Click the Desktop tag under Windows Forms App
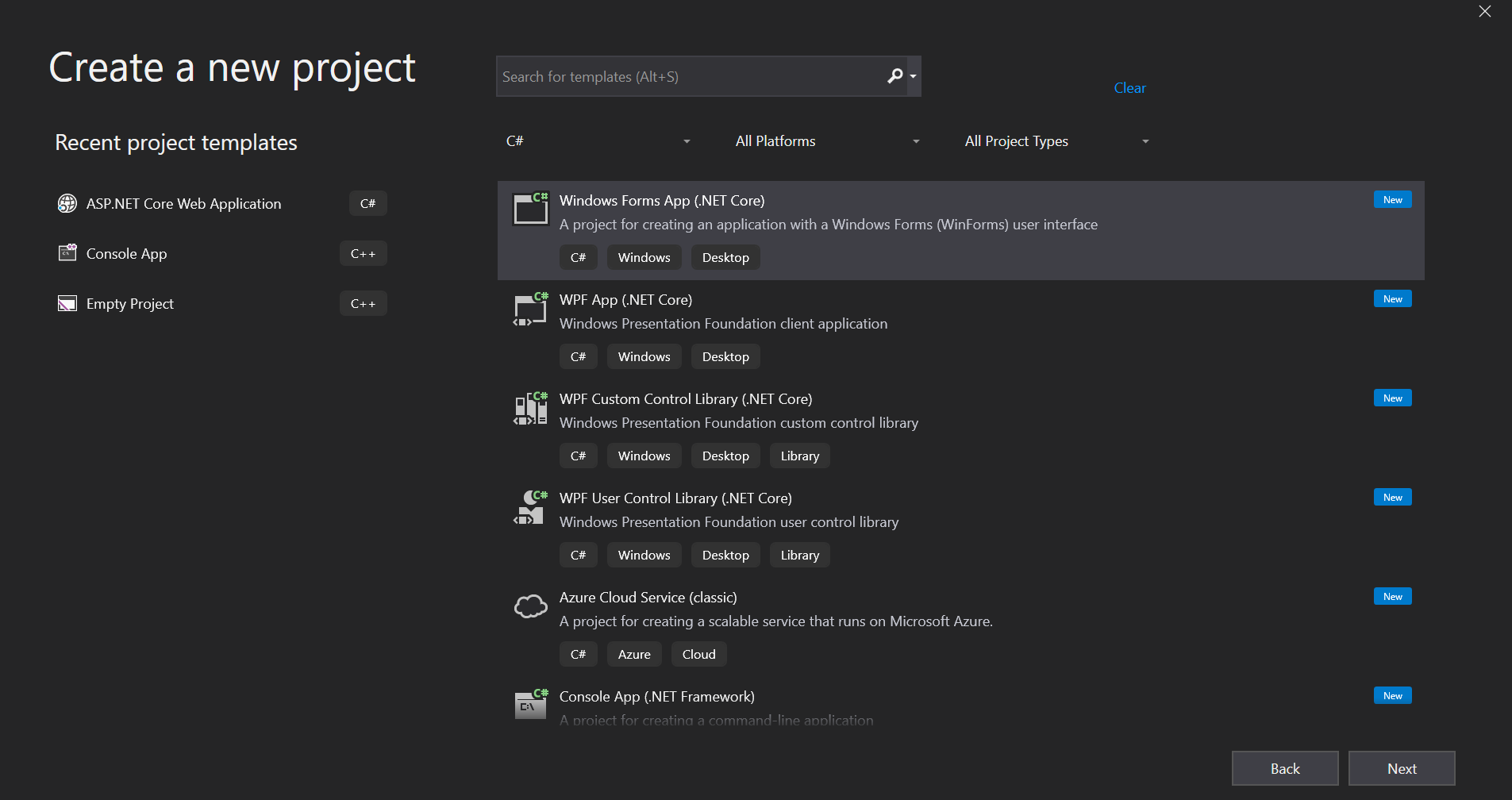 tap(725, 258)
